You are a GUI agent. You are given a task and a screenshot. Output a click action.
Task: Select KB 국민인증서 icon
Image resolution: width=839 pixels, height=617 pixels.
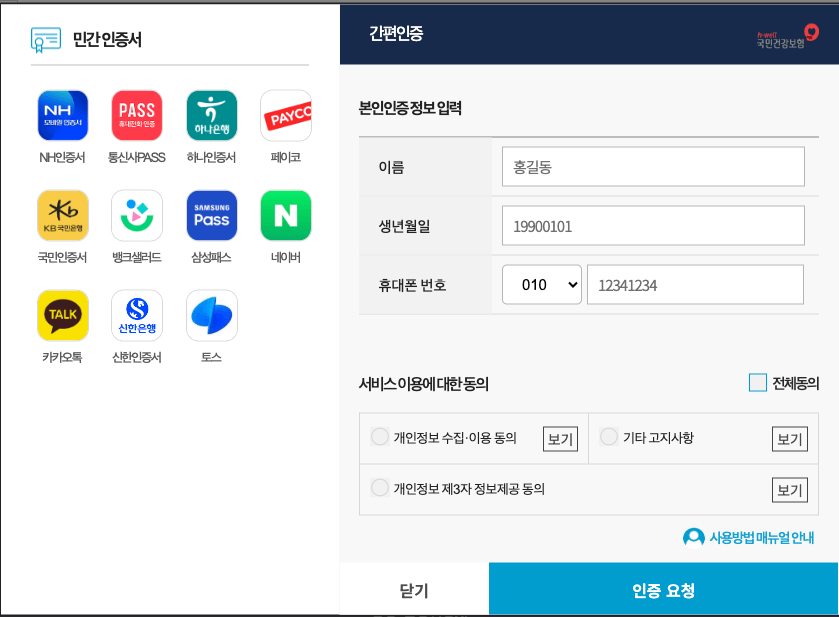tap(62, 214)
